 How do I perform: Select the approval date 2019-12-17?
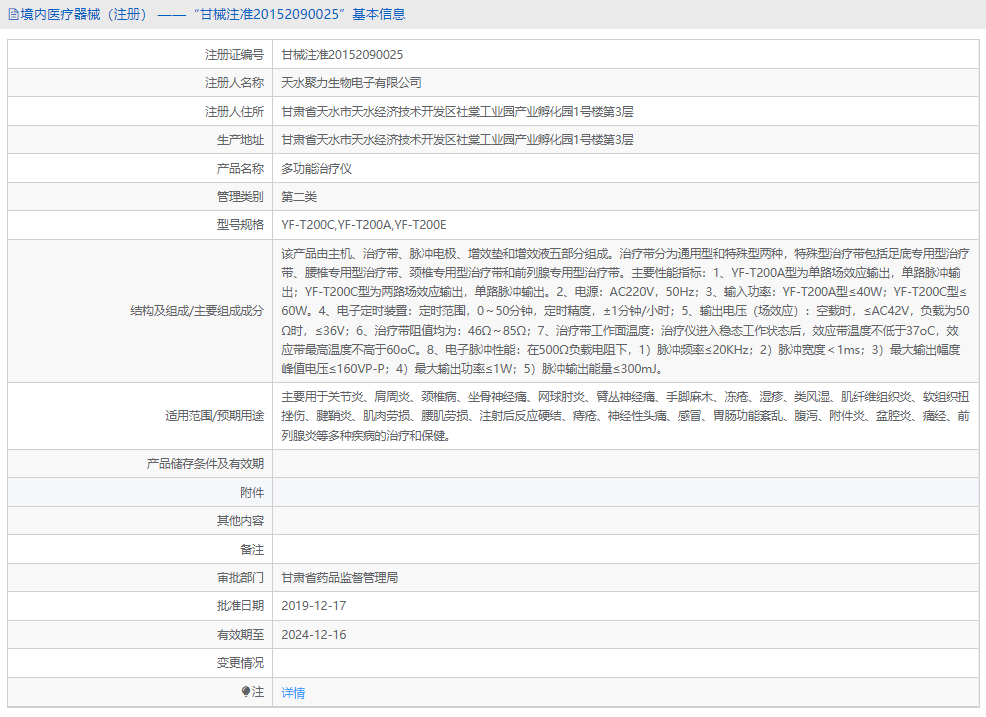point(317,605)
